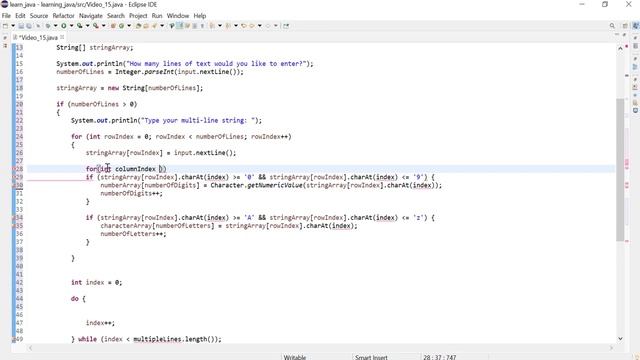Viewport: 640px width, 360px height.
Task: Select the Video_15.java editor tab
Action: [38, 37]
